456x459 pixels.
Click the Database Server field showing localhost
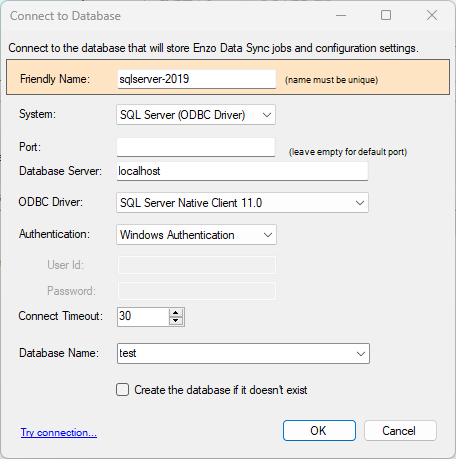242,171
